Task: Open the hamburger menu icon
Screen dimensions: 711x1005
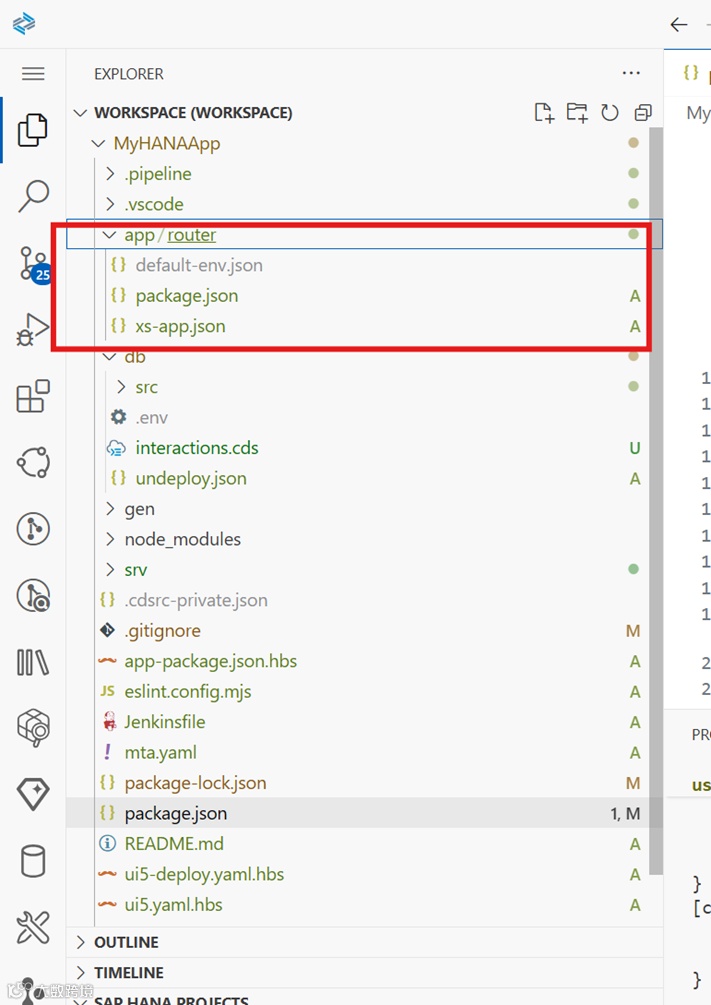Action: pyautogui.click(x=33, y=74)
